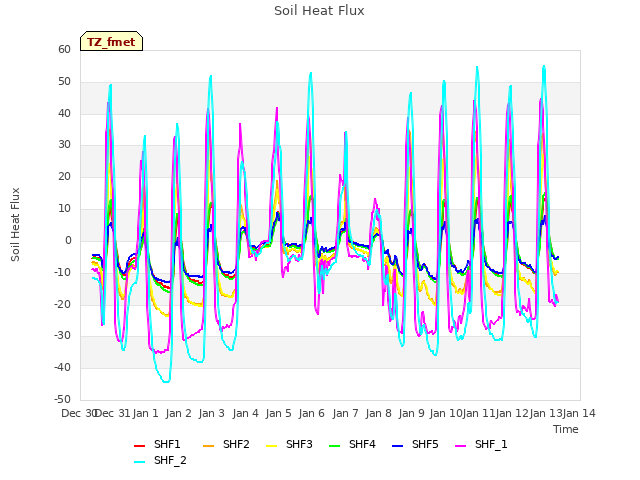
Task: Click the Jan 6 x-axis tick label
Action: point(311,413)
